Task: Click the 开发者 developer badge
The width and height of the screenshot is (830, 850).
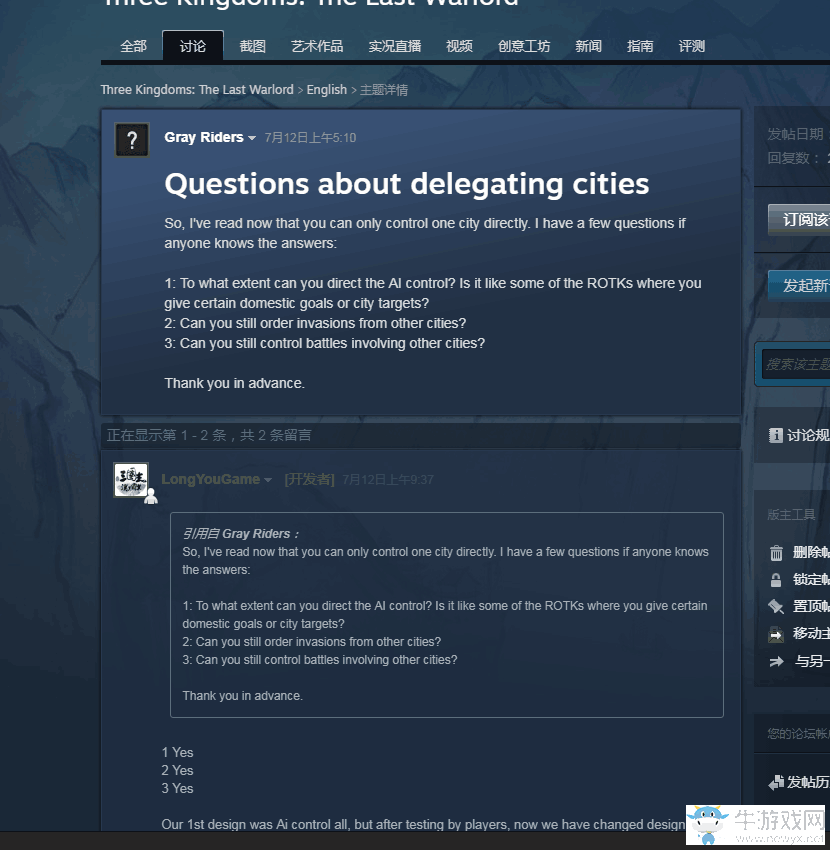Action: (310, 480)
